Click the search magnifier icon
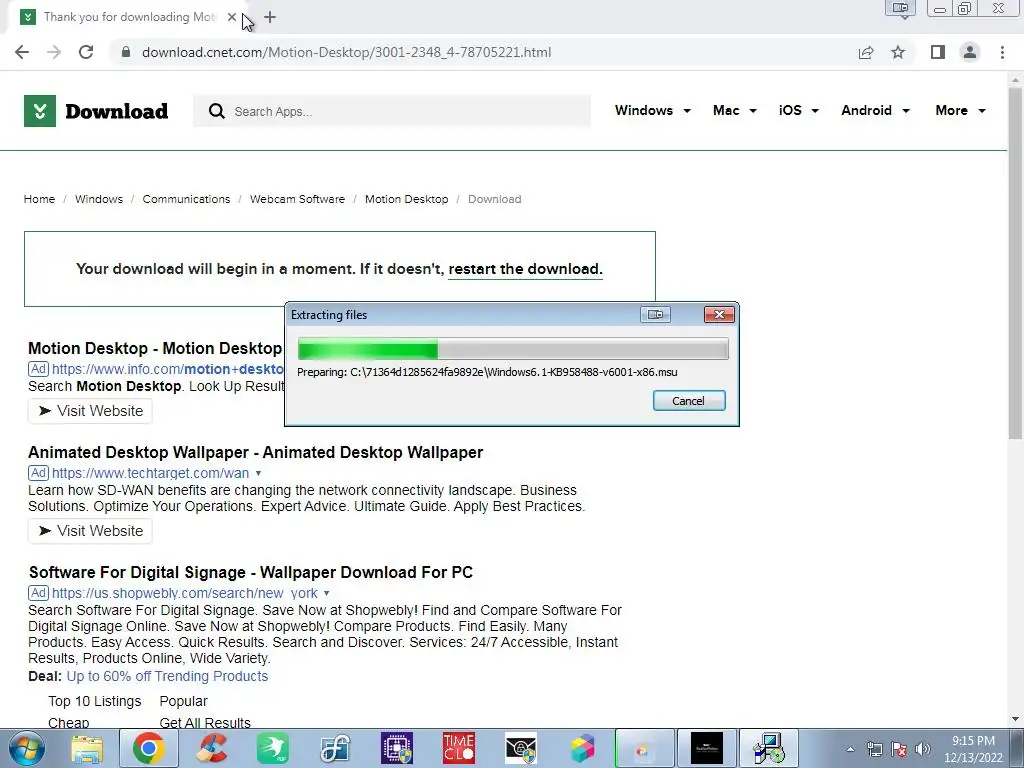 pyautogui.click(x=216, y=111)
